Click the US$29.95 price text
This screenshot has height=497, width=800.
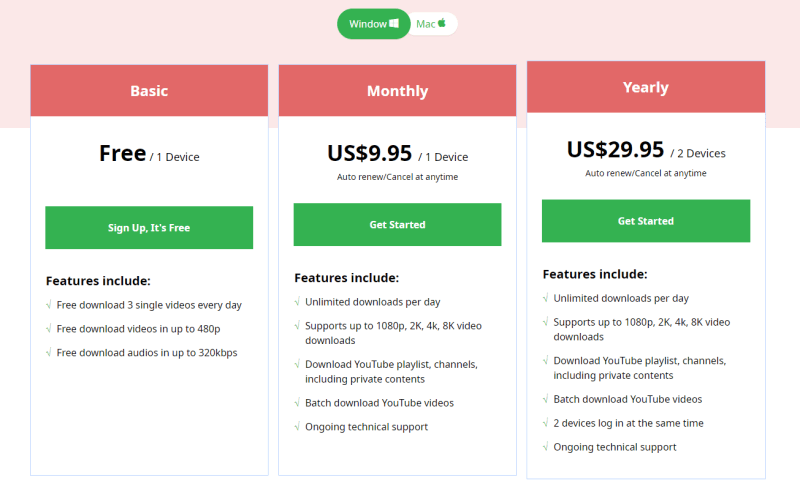click(x=615, y=150)
